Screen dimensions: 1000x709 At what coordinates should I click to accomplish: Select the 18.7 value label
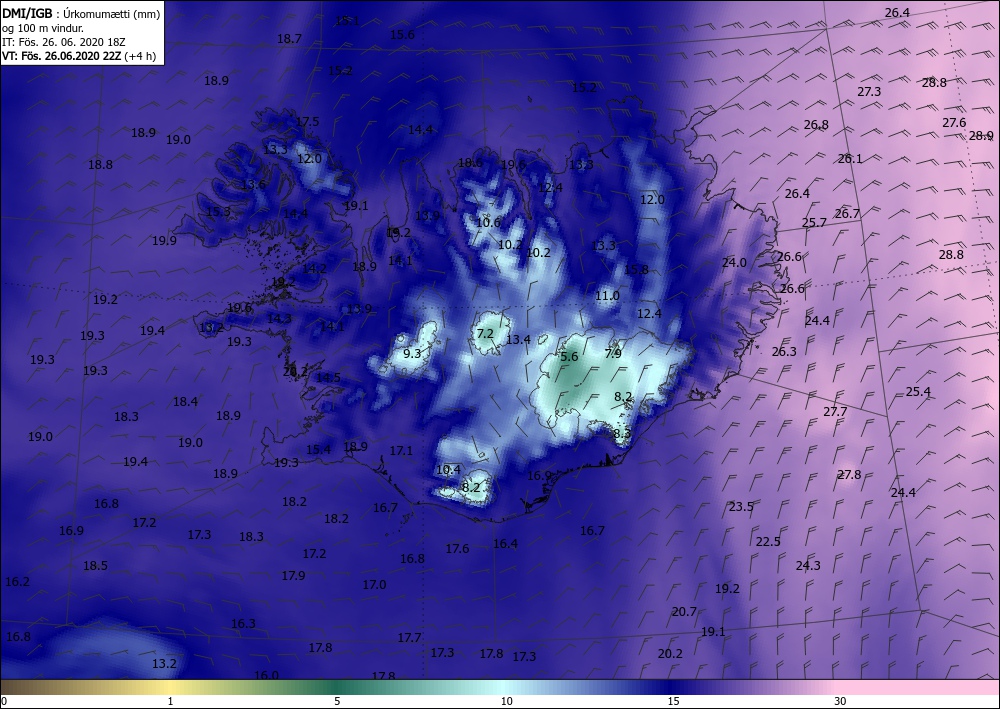[x=289, y=39]
